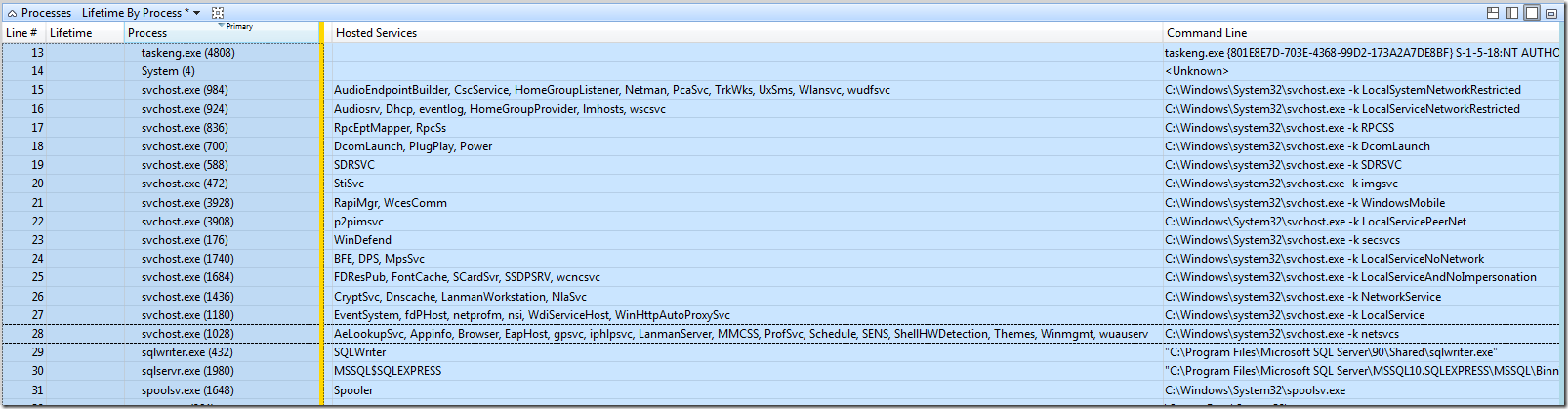Switch to graph and table layout icon
This screenshot has width=1568, height=409.
point(1492,13)
